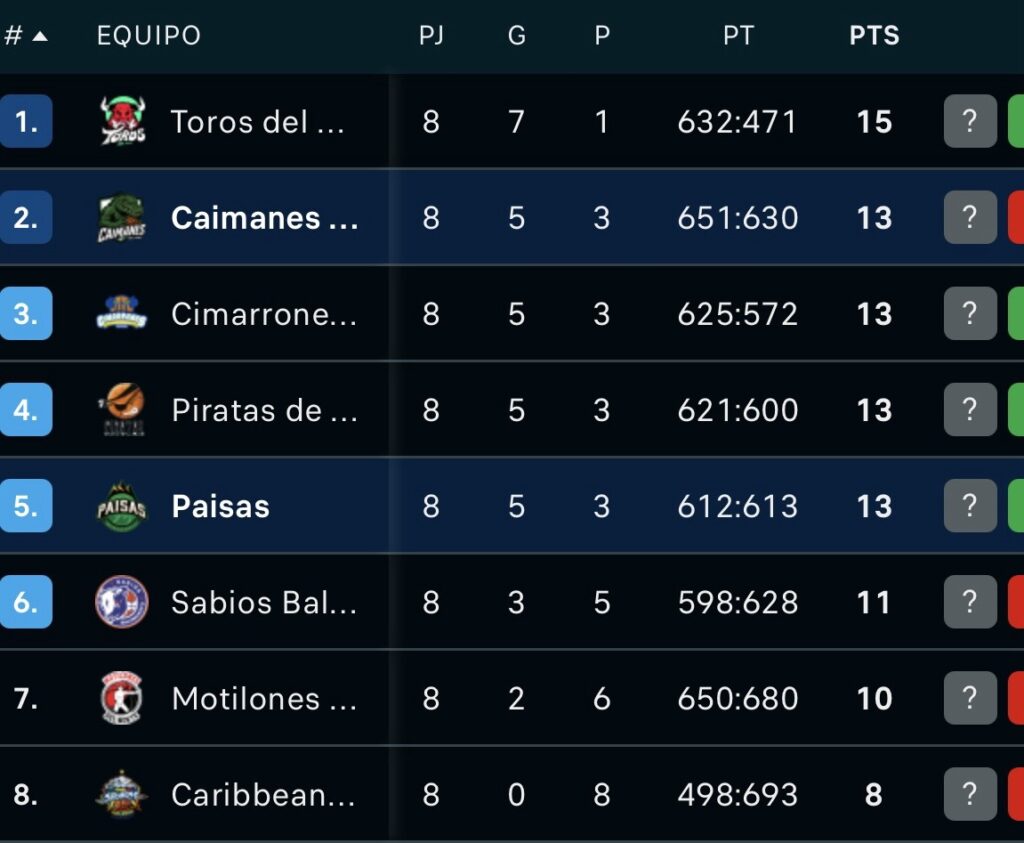The height and width of the screenshot is (843, 1024).
Task: Click the Piratas team logo
Action: click(x=122, y=410)
